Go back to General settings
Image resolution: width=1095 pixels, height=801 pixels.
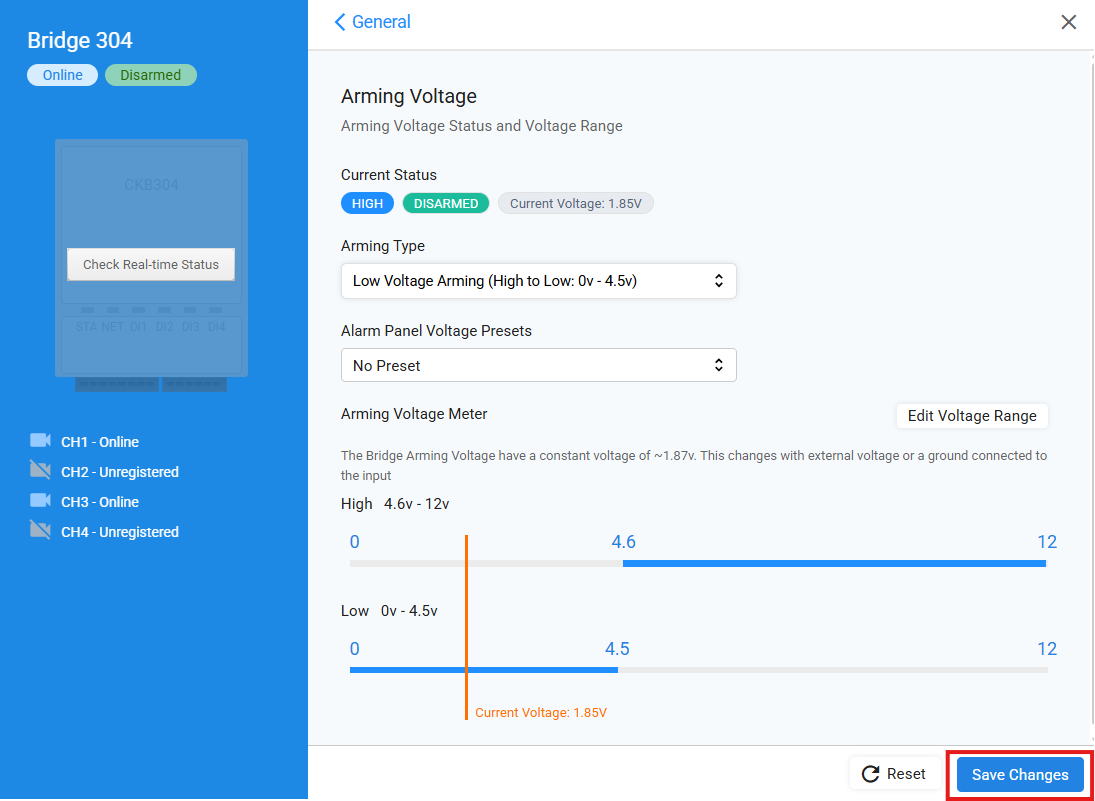(x=381, y=22)
